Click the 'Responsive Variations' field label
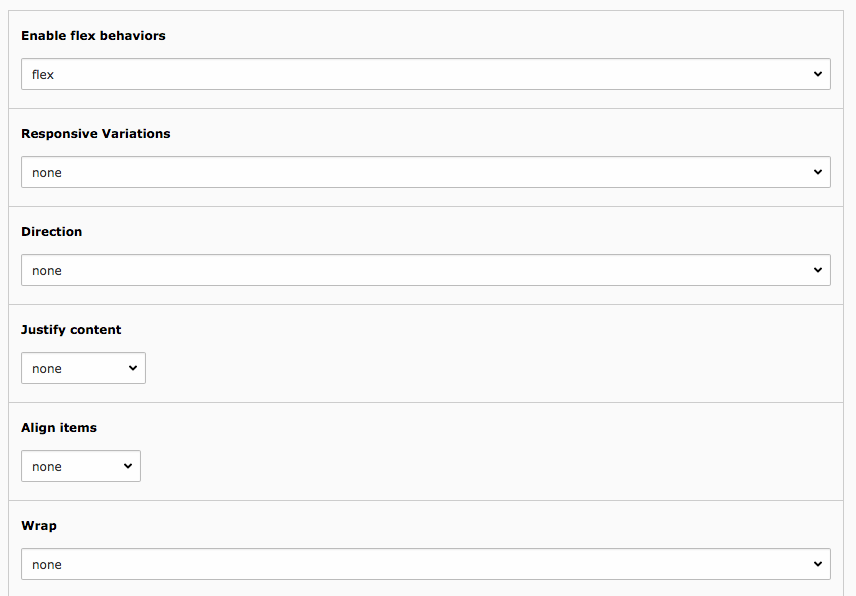 (x=96, y=134)
